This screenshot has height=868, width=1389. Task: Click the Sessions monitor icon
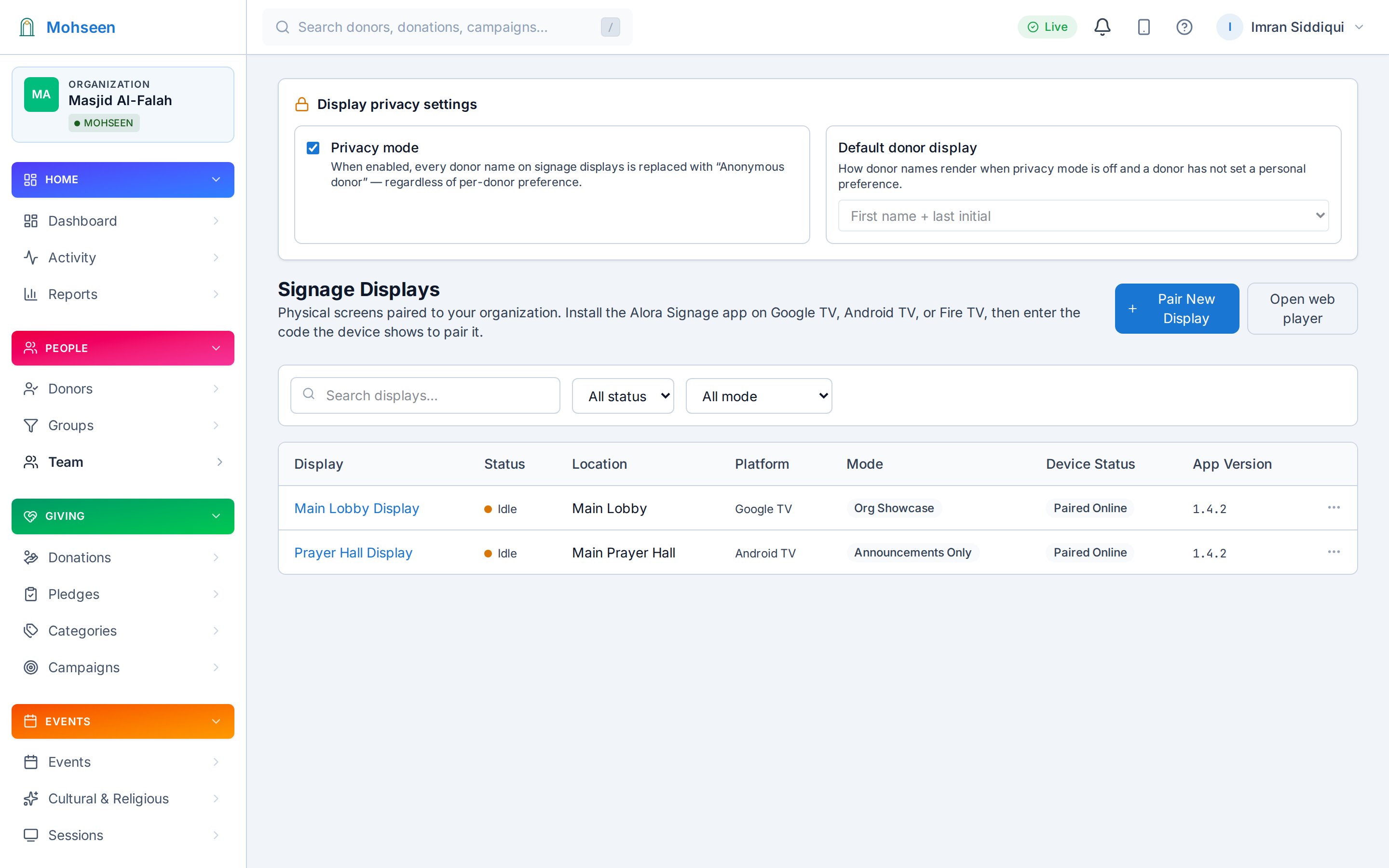[31, 835]
